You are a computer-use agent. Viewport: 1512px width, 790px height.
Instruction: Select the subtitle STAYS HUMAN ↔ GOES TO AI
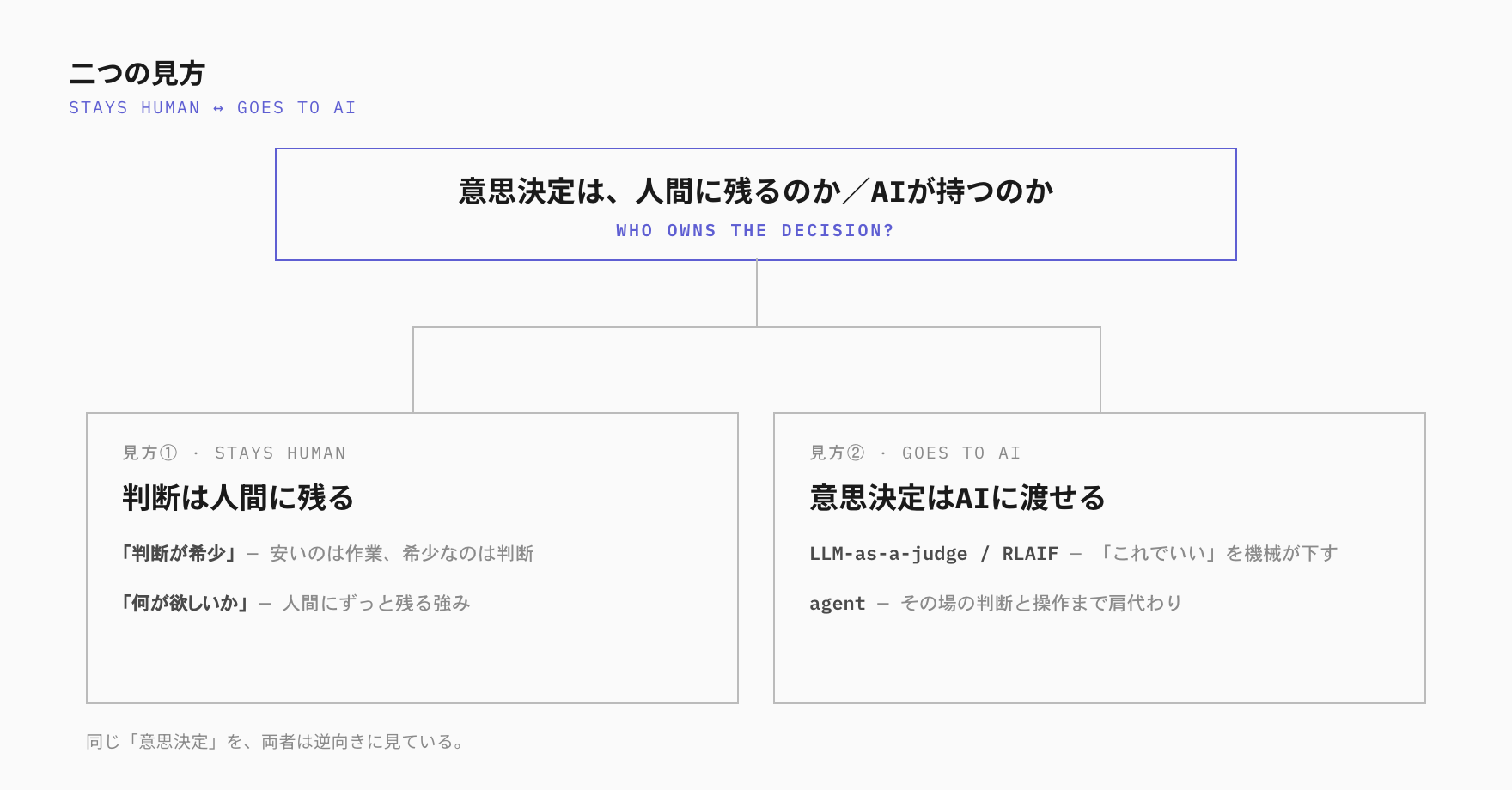tap(212, 108)
